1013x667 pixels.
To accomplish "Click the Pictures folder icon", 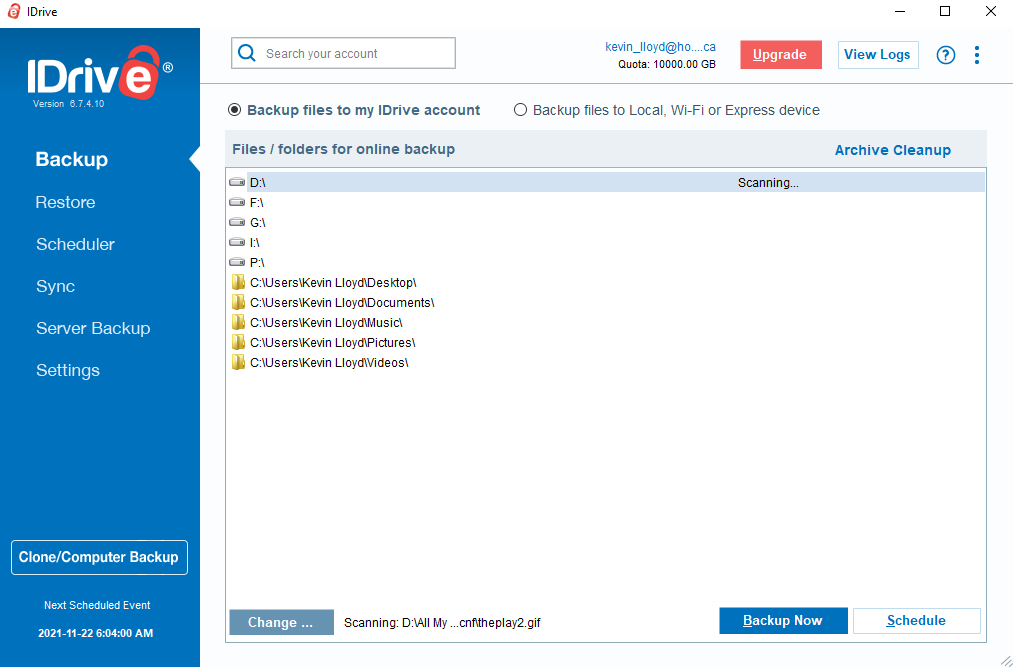I will click(x=238, y=343).
